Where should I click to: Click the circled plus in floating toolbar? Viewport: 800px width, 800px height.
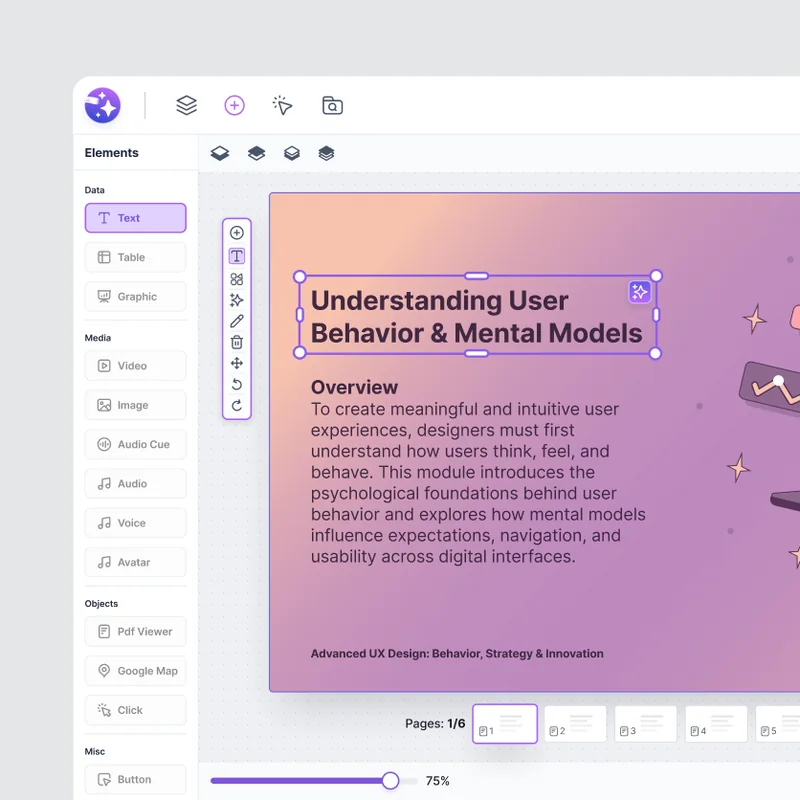[x=237, y=233]
